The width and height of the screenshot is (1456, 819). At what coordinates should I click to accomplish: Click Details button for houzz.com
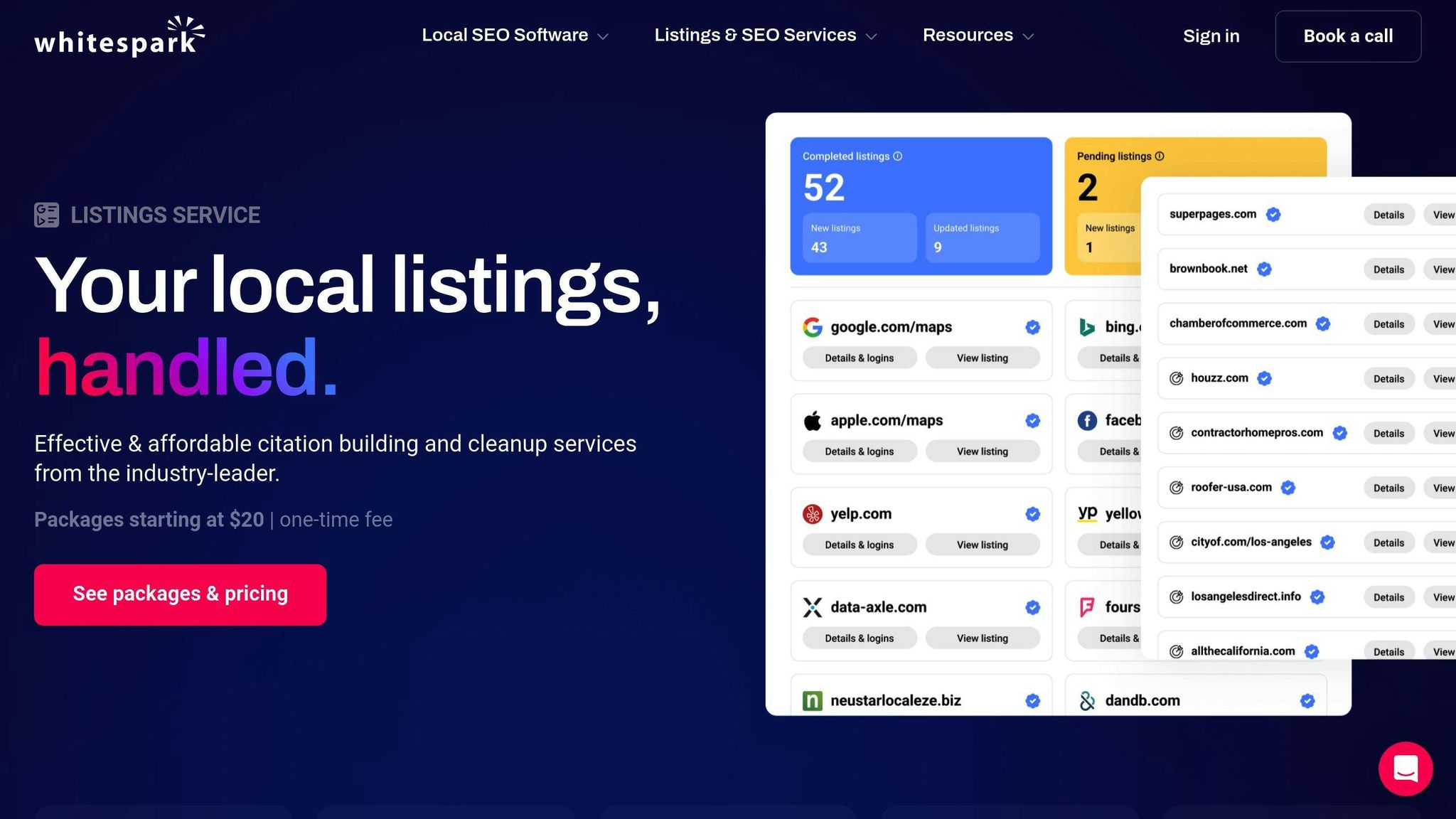coord(1388,379)
